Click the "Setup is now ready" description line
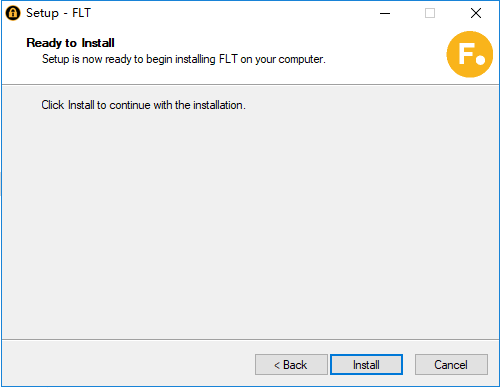The width and height of the screenshot is (500, 388). click(x=184, y=59)
